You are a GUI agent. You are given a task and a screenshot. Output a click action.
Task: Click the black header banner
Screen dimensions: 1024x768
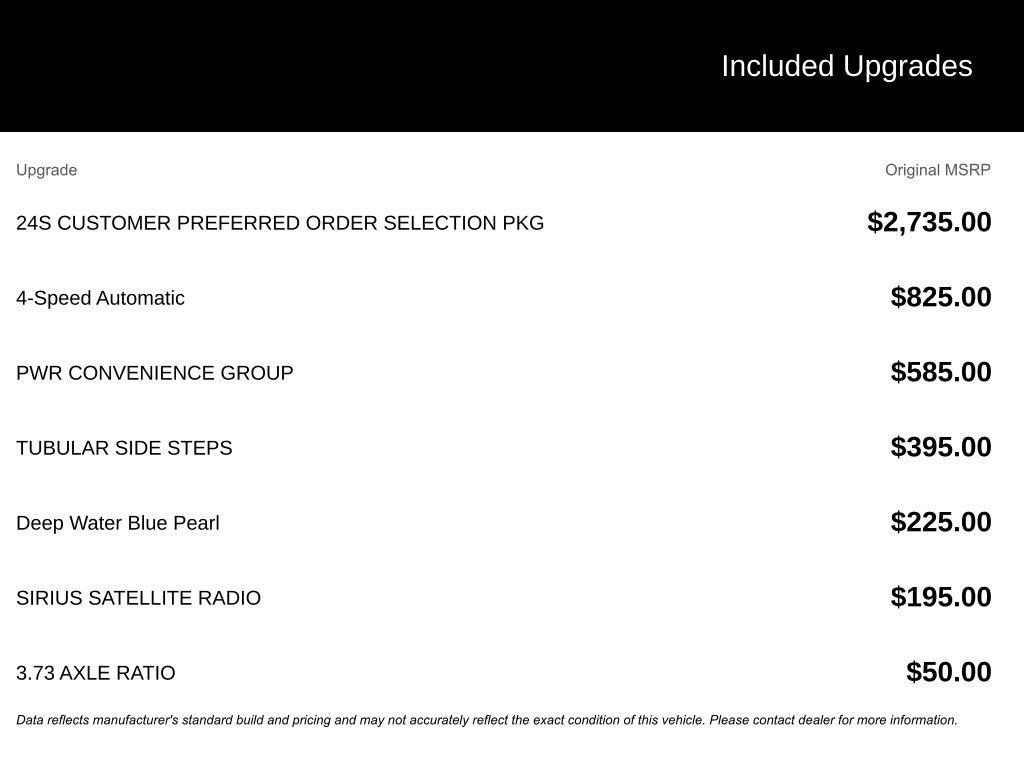click(300, 66)
